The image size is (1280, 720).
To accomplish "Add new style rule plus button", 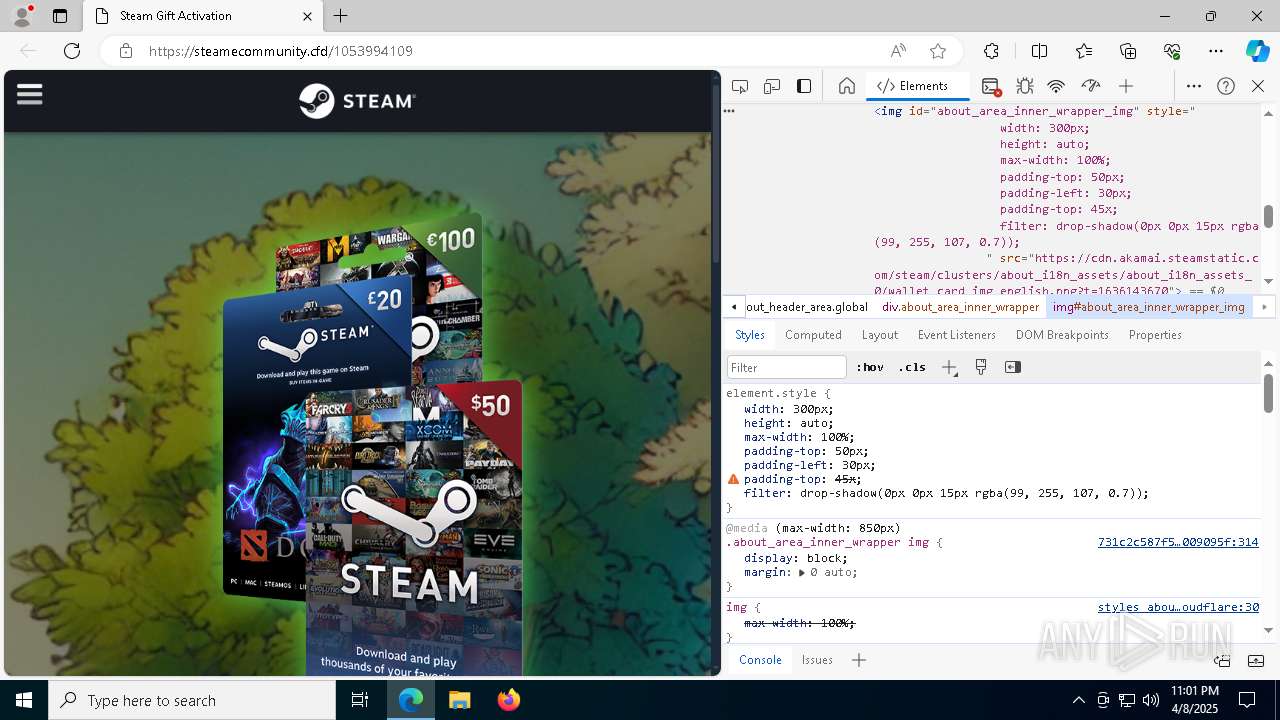I will coord(949,367).
